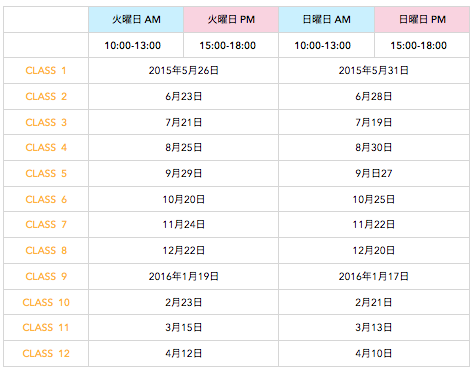This screenshot has width=476, height=372.
Task: Click the 9月日27 date cell
Action: coord(374,174)
